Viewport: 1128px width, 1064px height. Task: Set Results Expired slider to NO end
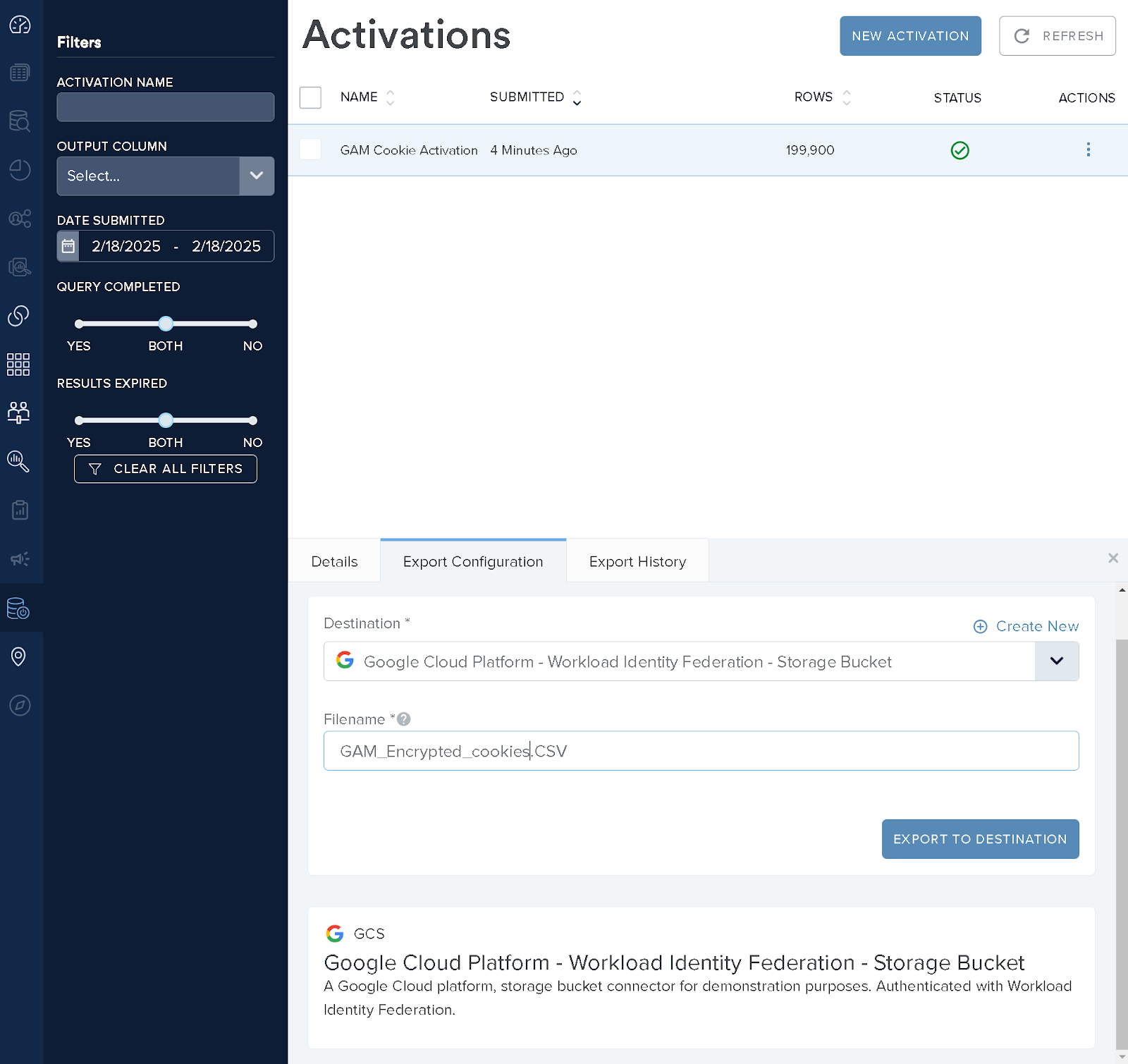(x=252, y=421)
